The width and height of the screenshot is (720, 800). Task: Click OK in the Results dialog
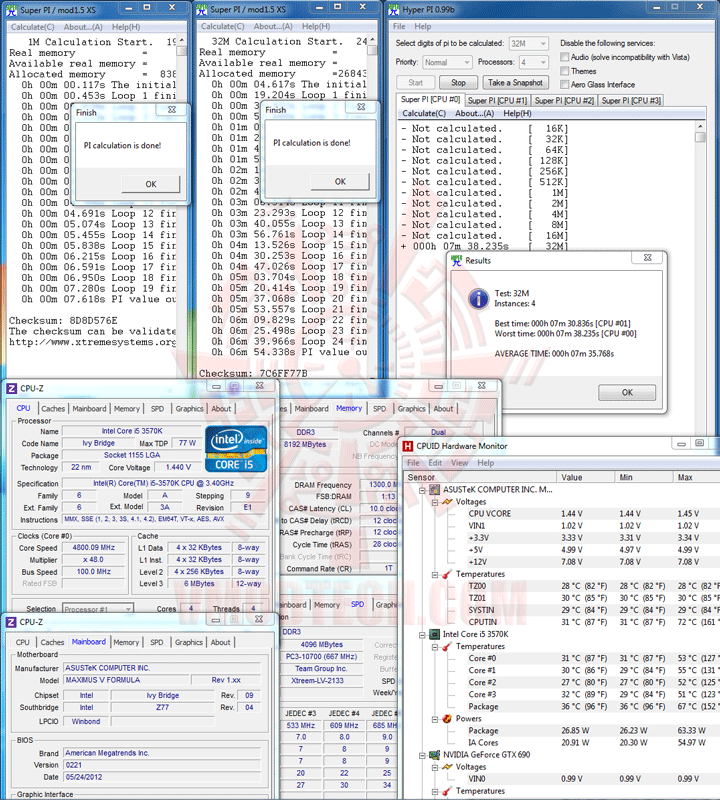point(627,392)
